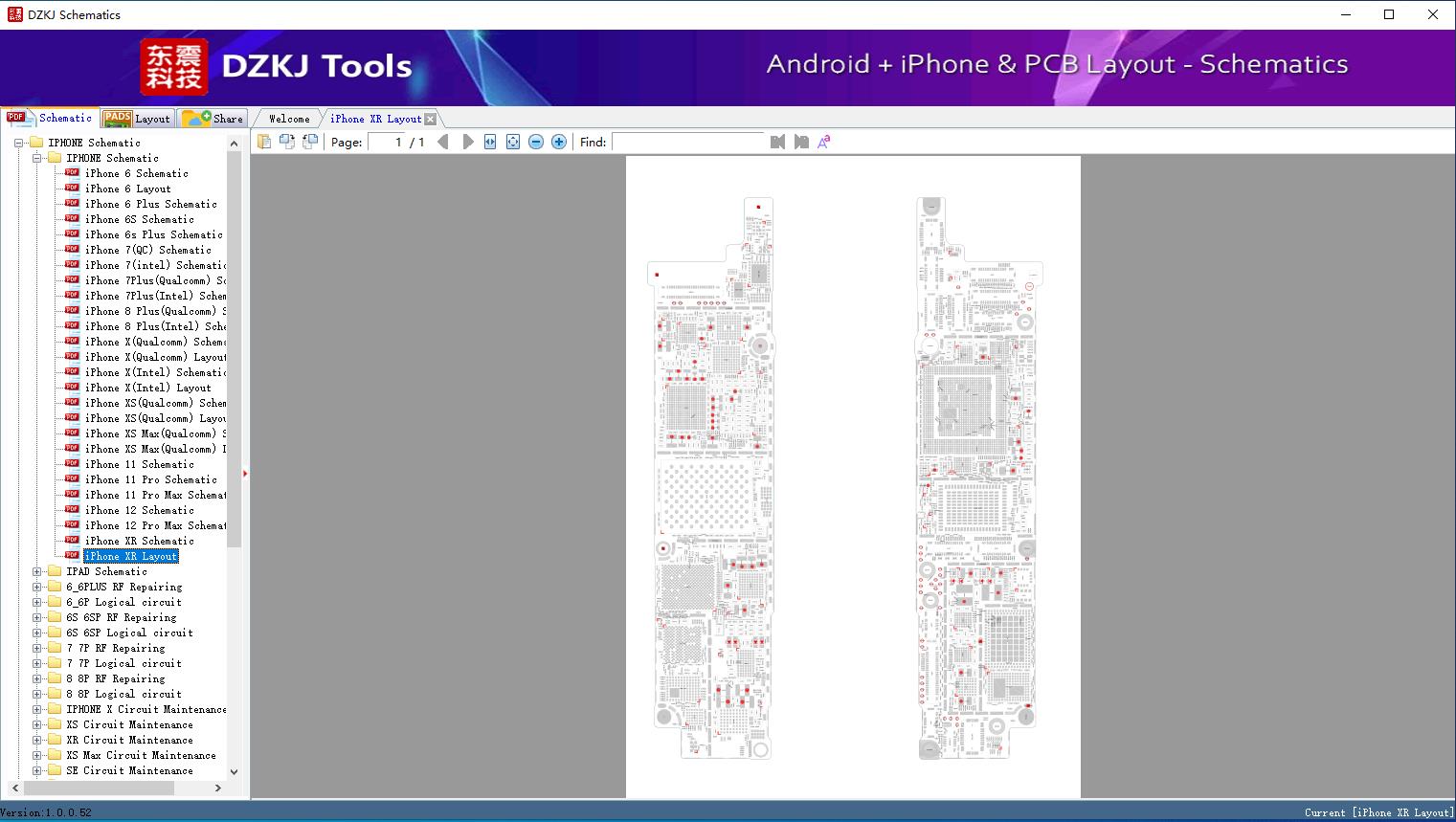This screenshot has width=1456, height=822.
Task: Expand the 6_6P Logical circuit folder
Action: (37, 602)
